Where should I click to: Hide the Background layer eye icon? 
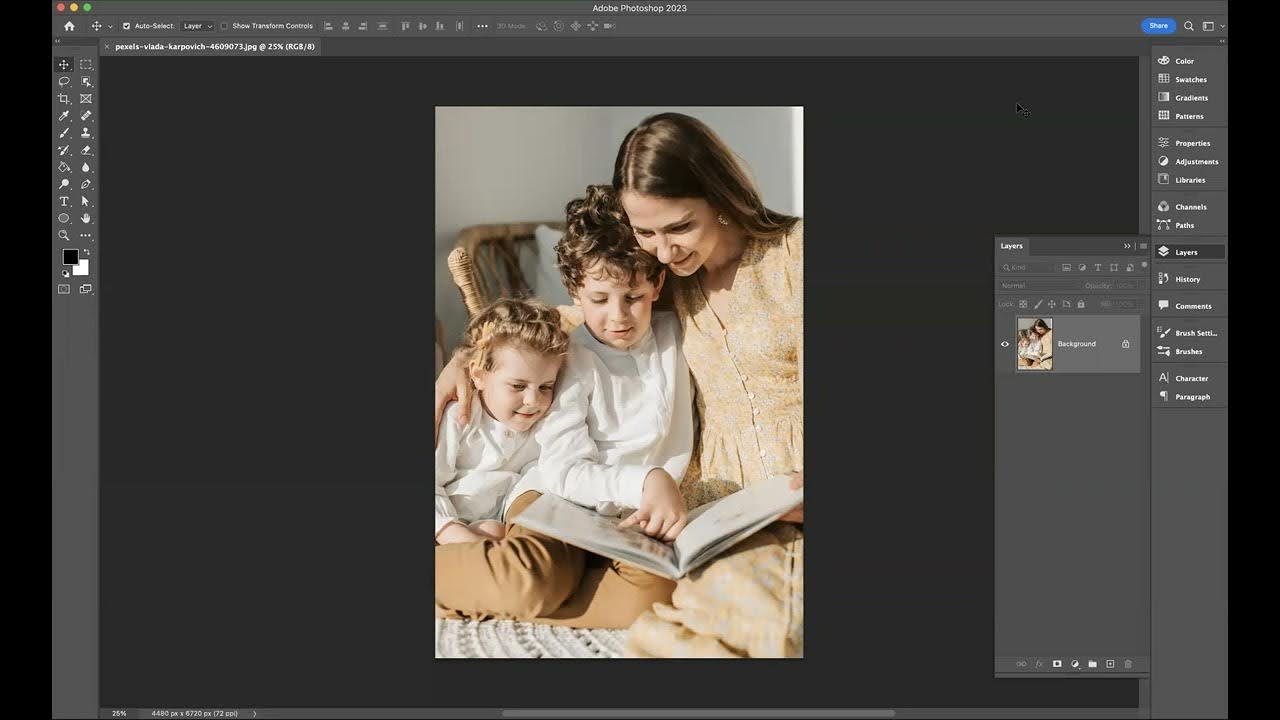[x=1005, y=344]
